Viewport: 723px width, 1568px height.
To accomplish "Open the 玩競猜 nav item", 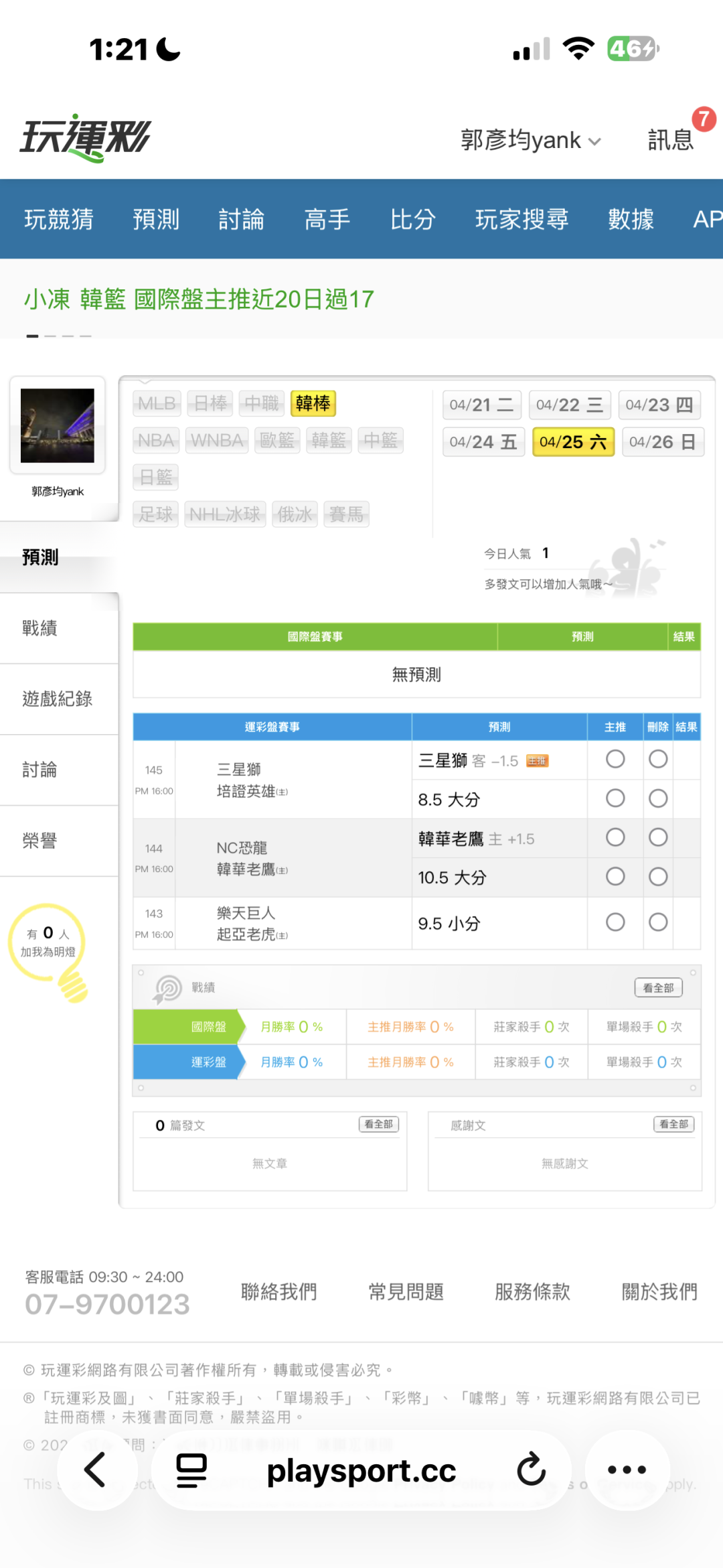I will click(59, 219).
